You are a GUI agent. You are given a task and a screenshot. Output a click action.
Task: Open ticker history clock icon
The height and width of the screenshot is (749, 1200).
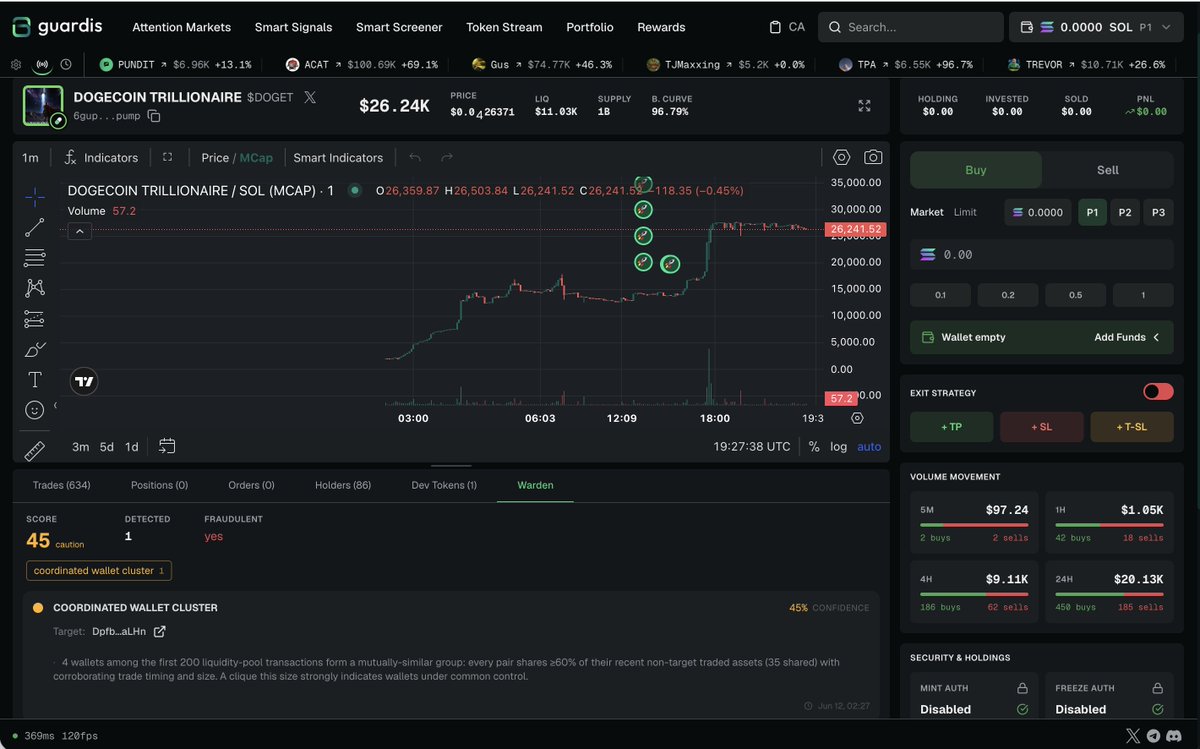pyautogui.click(x=66, y=64)
